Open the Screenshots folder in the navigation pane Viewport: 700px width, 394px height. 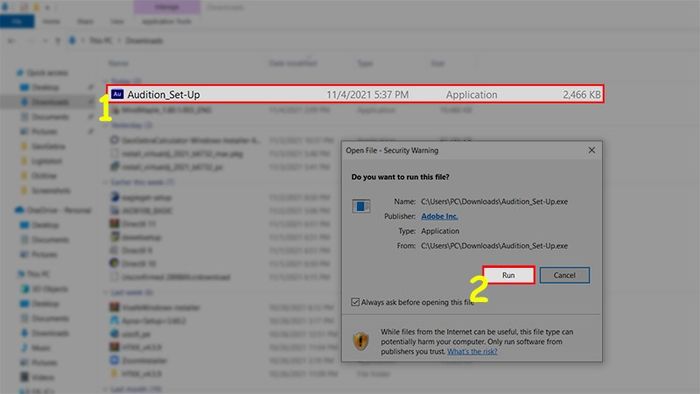(x=51, y=191)
